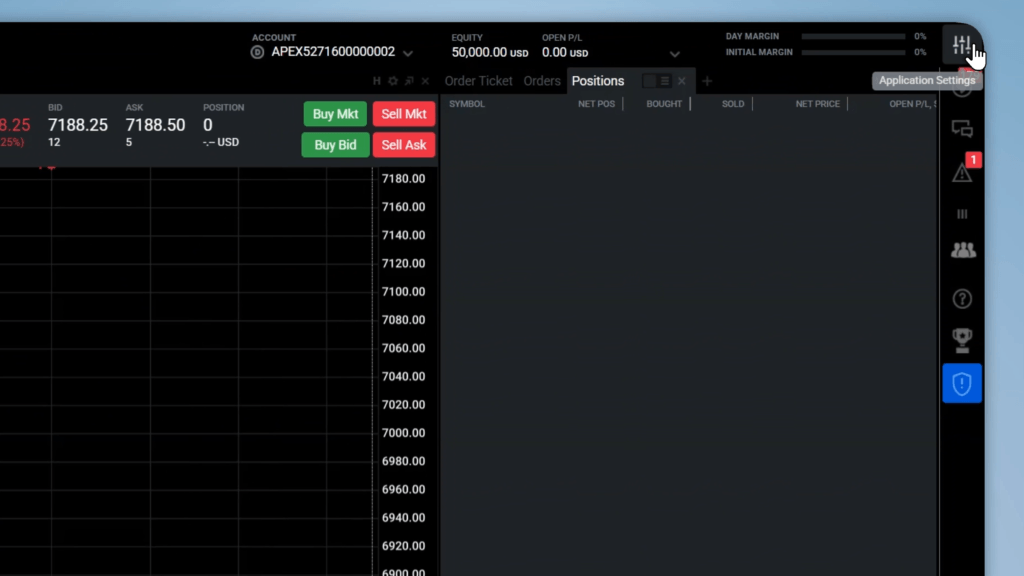Open the chat messages icon in sidebar
Screen dimensions: 1024x576
[962, 129]
